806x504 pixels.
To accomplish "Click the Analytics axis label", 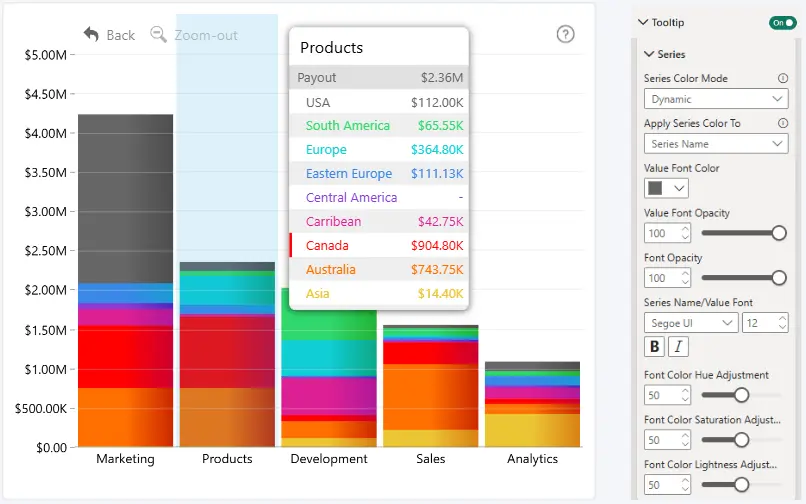I will [x=533, y=459].
